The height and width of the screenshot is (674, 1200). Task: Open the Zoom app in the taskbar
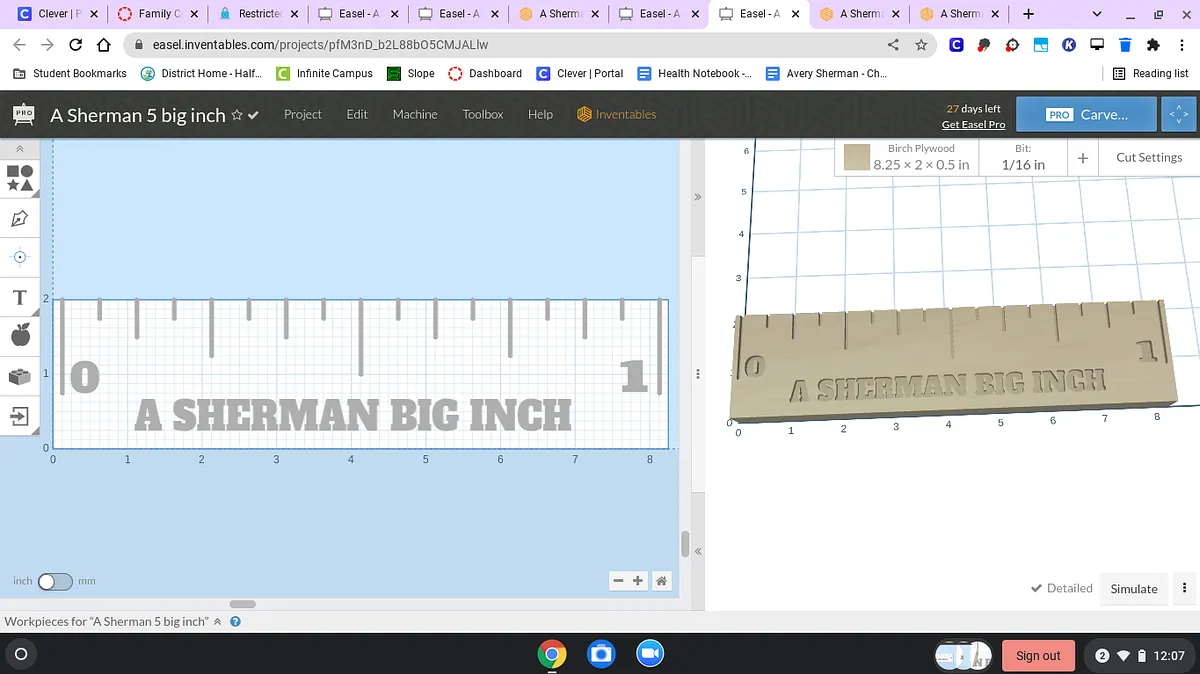(x=649, y=654)
